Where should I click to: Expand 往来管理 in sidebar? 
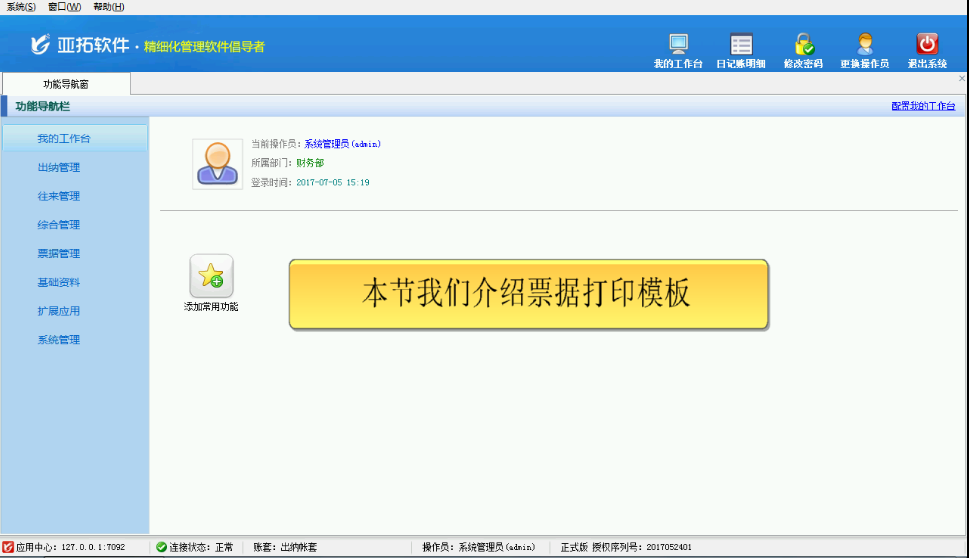[58, 196]
